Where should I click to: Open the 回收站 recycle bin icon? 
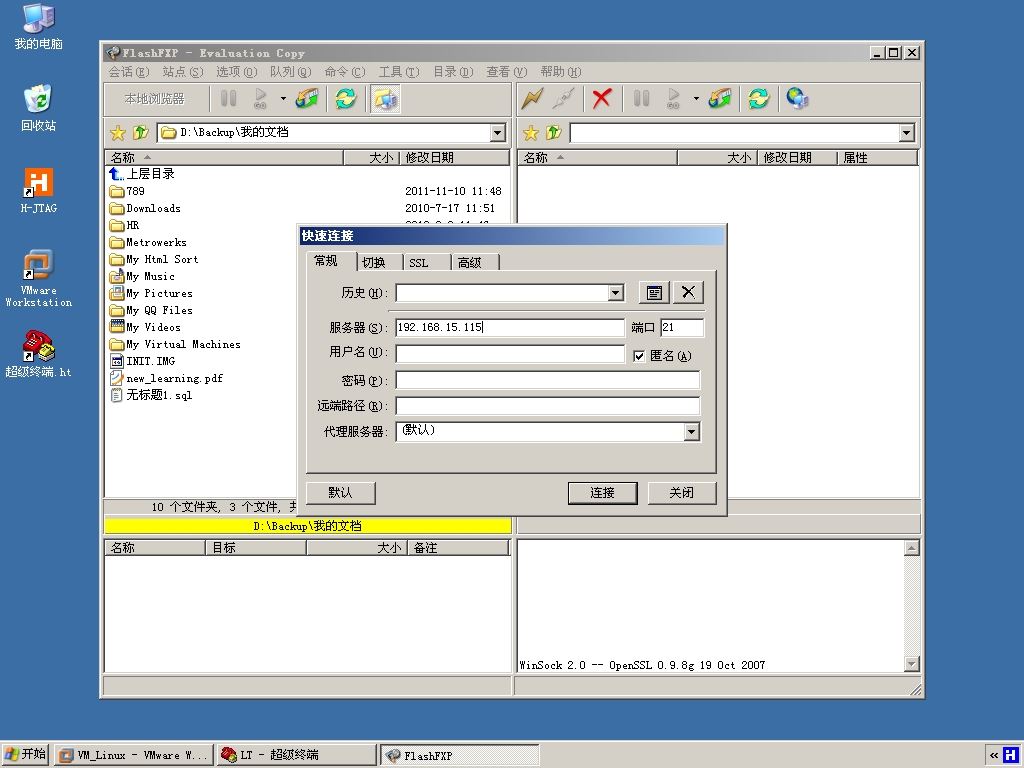39,108
